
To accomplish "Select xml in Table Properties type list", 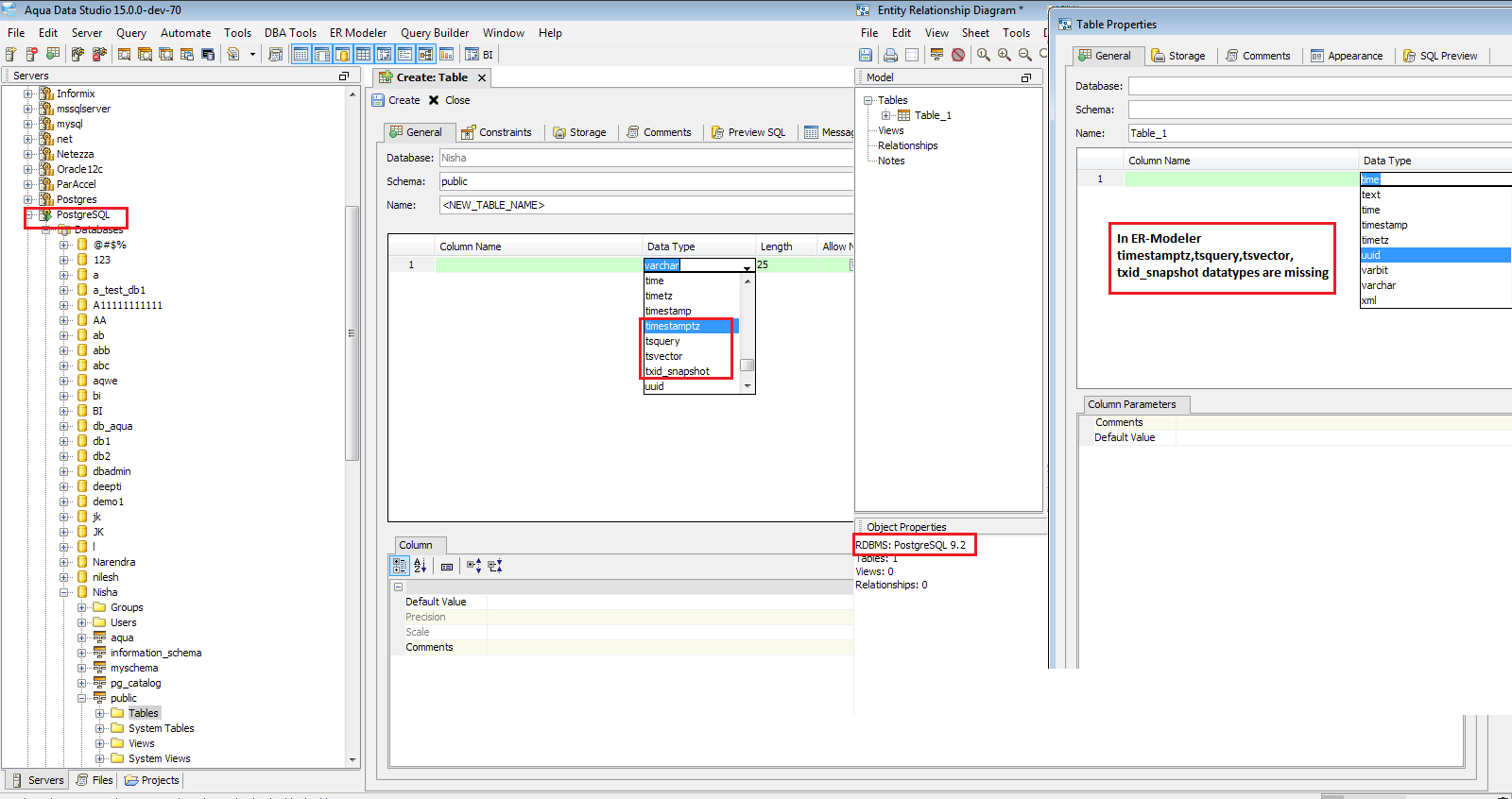I will click(1435, 300).
